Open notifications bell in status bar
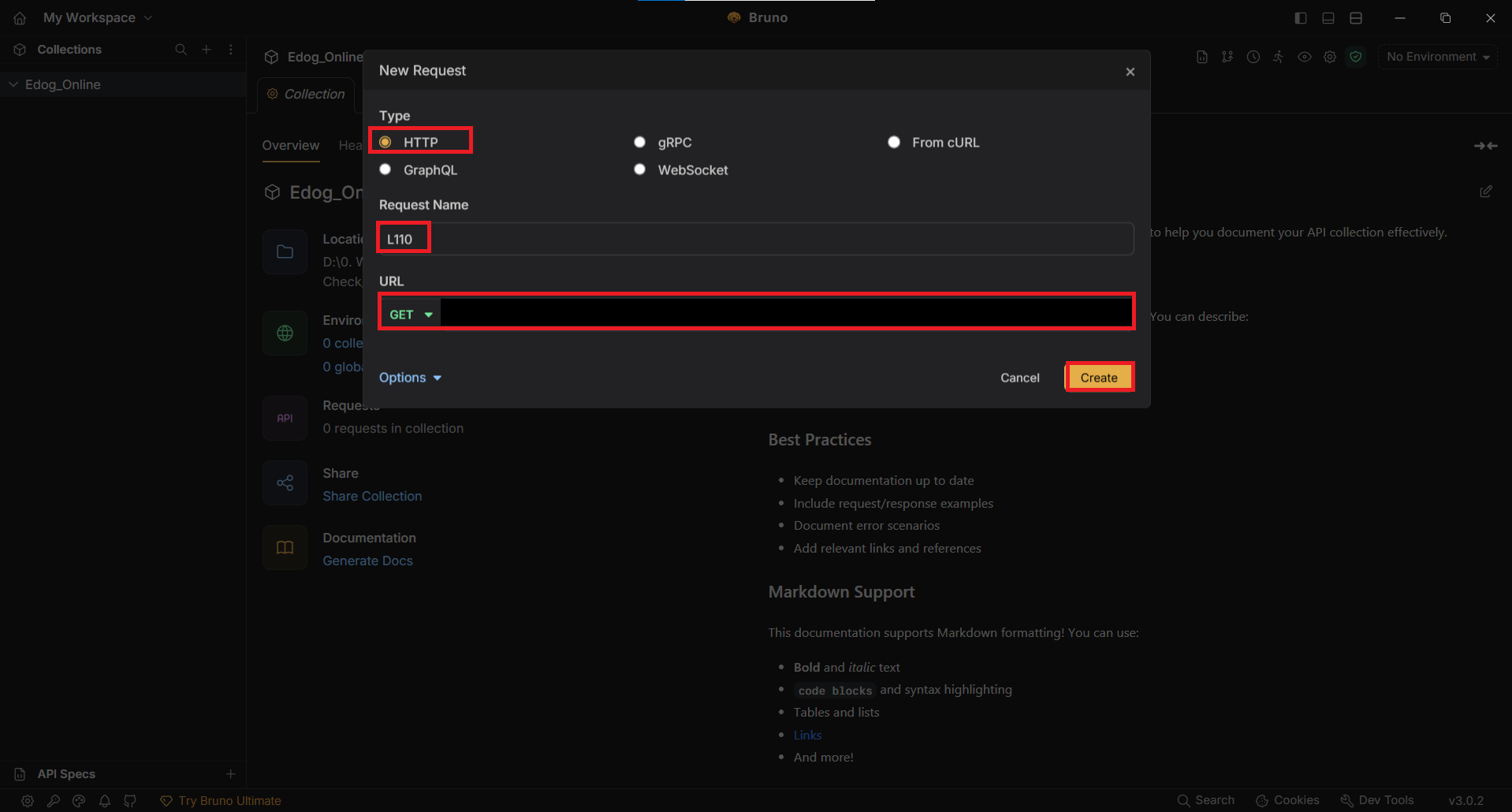 tap(105, 800)
